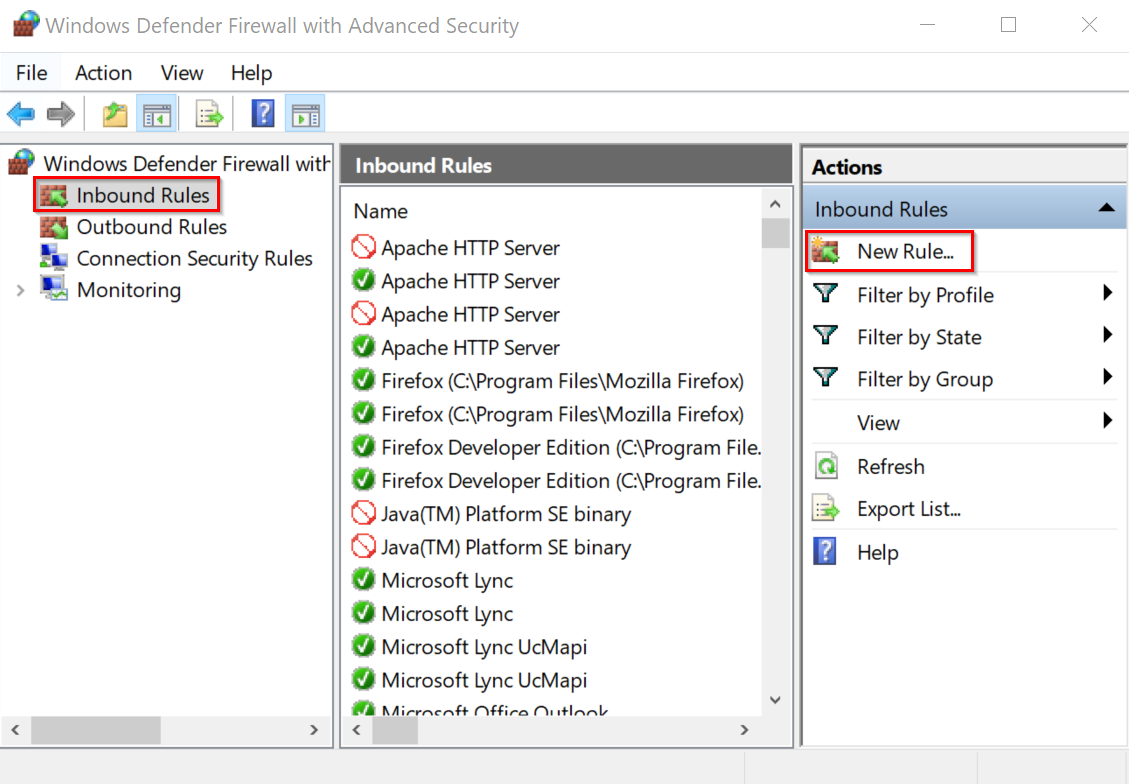Click the blue Help toolbar icon
The width and height of the screenshot is (1129, 784).
click(263, 114)
